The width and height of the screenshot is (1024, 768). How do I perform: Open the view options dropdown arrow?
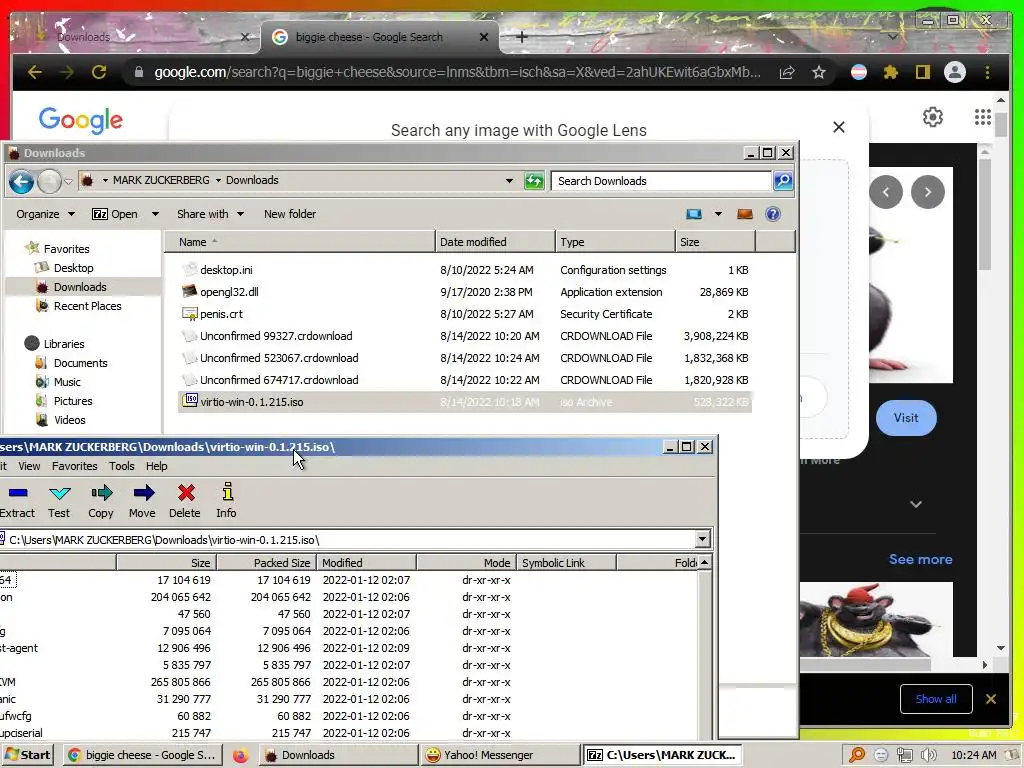pyautogui.click(x=718, y=214)
